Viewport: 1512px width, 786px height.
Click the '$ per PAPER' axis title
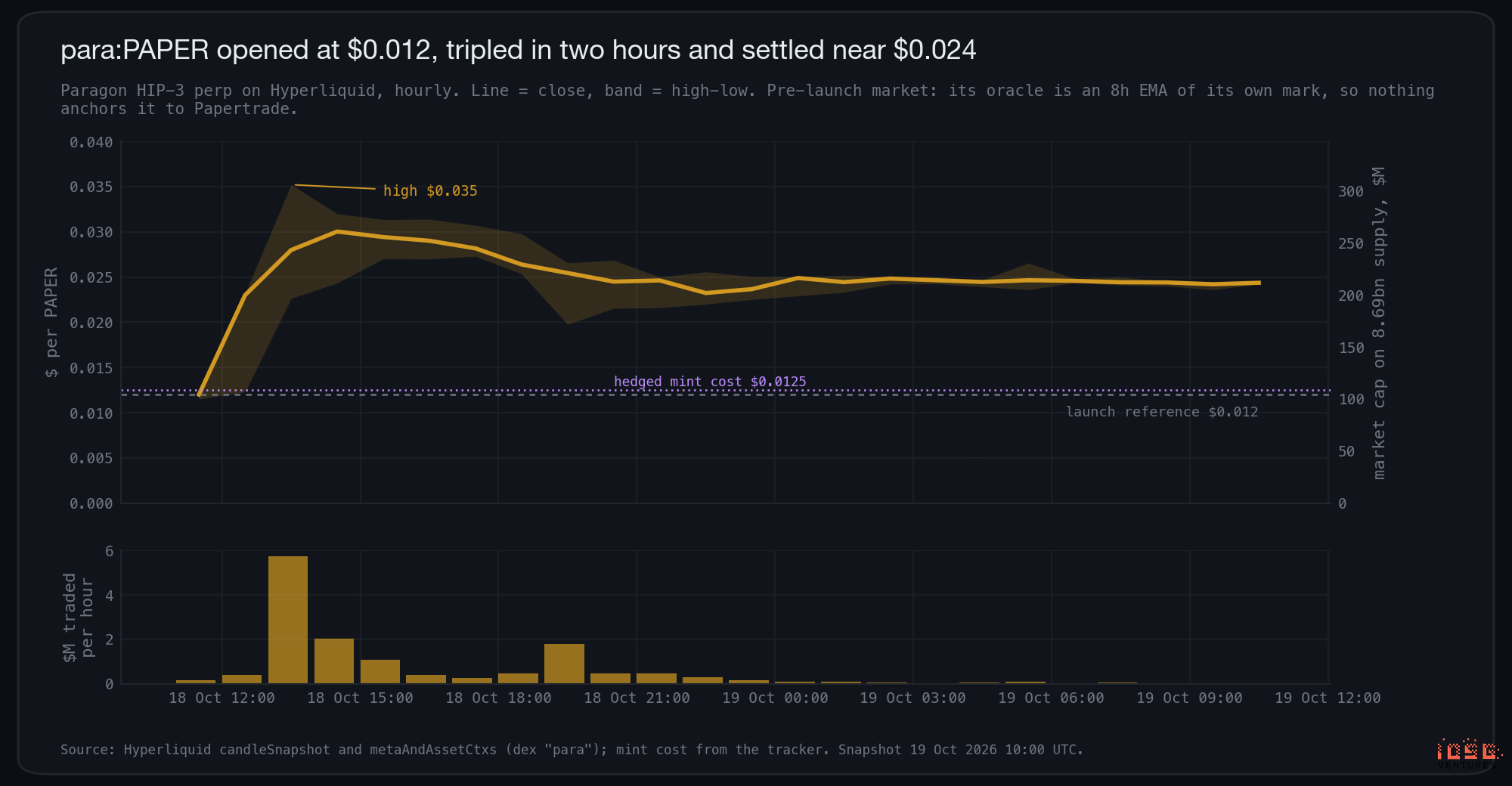pyautogui.click(x=51, y=323)
